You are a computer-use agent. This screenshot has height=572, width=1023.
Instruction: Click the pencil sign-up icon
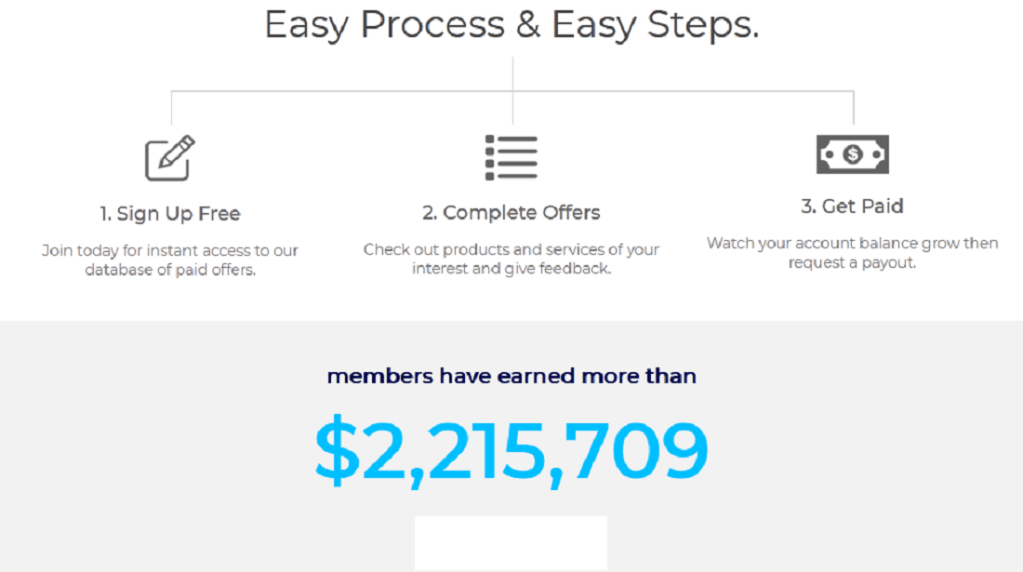tap(170, 158)
